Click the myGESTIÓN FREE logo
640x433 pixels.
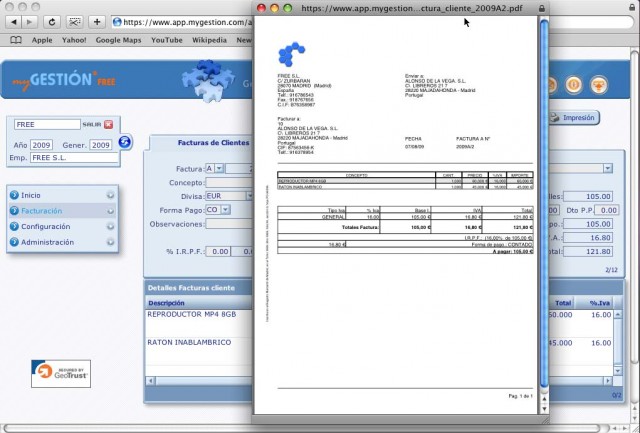click(x=64, y=79)
